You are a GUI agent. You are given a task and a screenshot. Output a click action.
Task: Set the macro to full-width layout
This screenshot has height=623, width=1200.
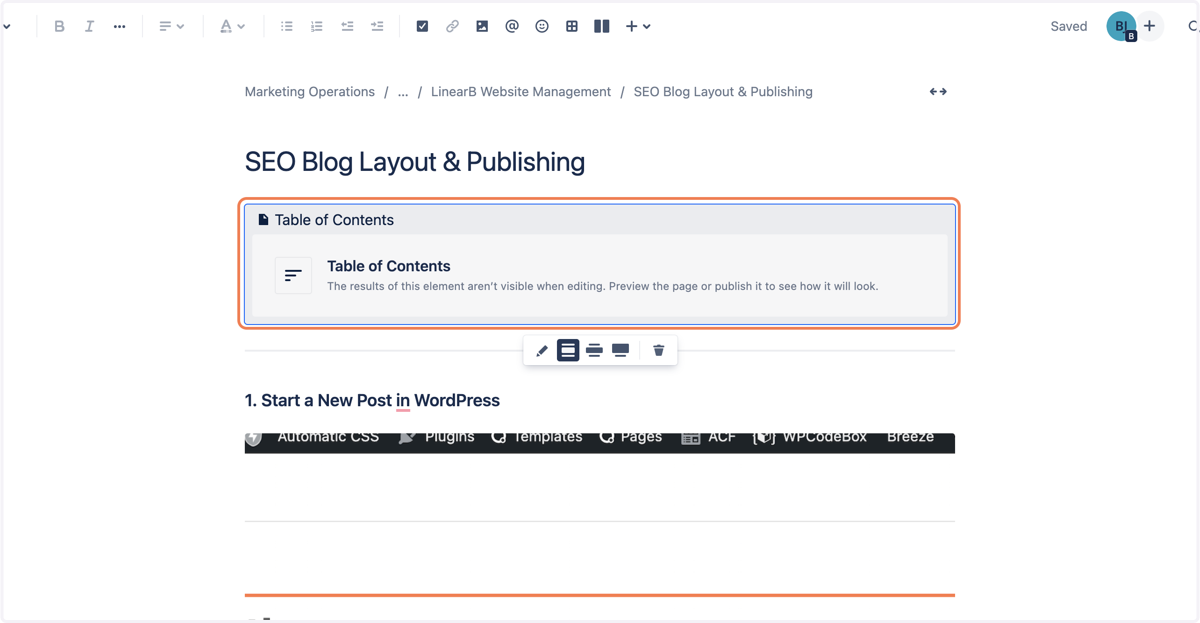click(621, 350)
